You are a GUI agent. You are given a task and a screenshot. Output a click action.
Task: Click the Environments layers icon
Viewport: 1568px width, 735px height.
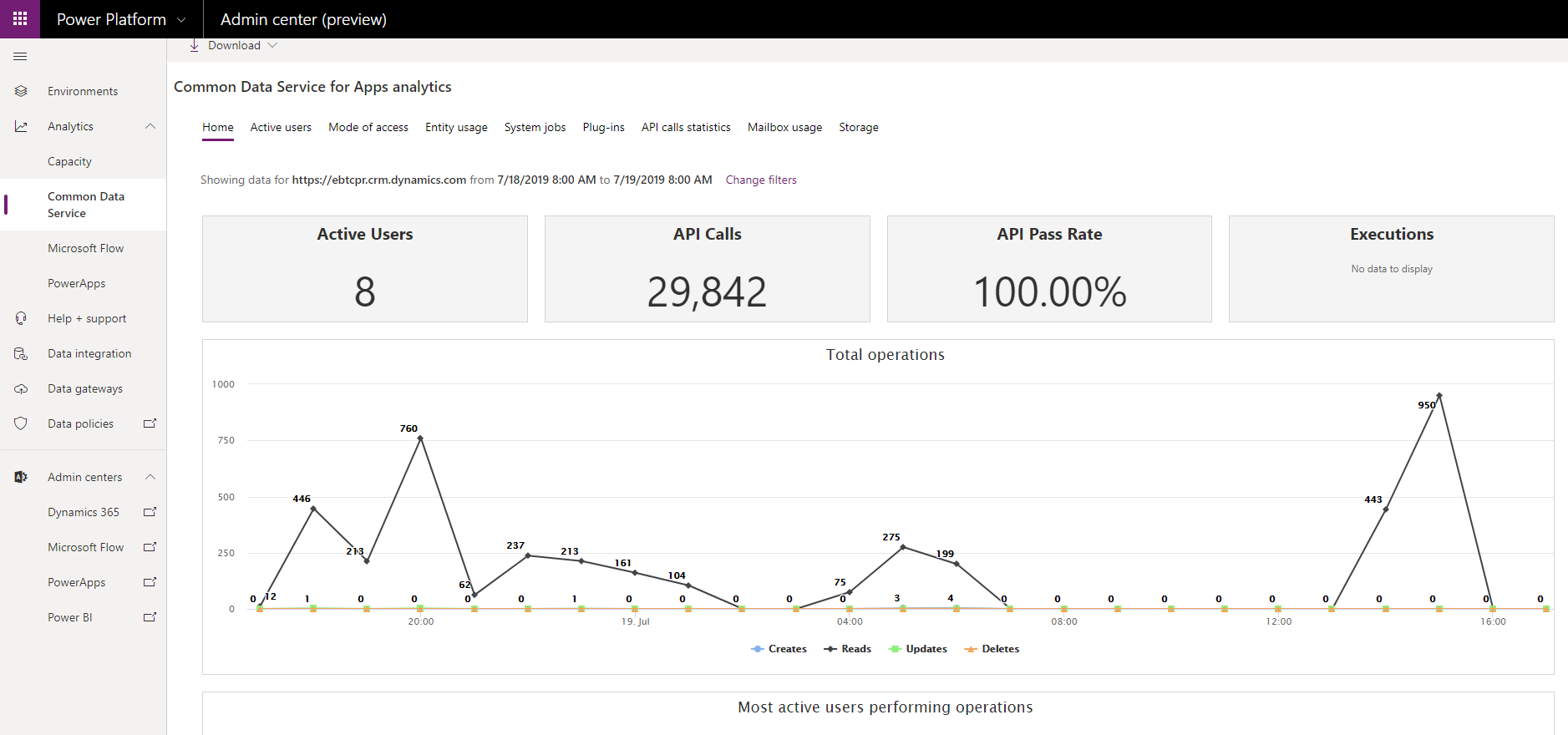[x=21, y=91]
